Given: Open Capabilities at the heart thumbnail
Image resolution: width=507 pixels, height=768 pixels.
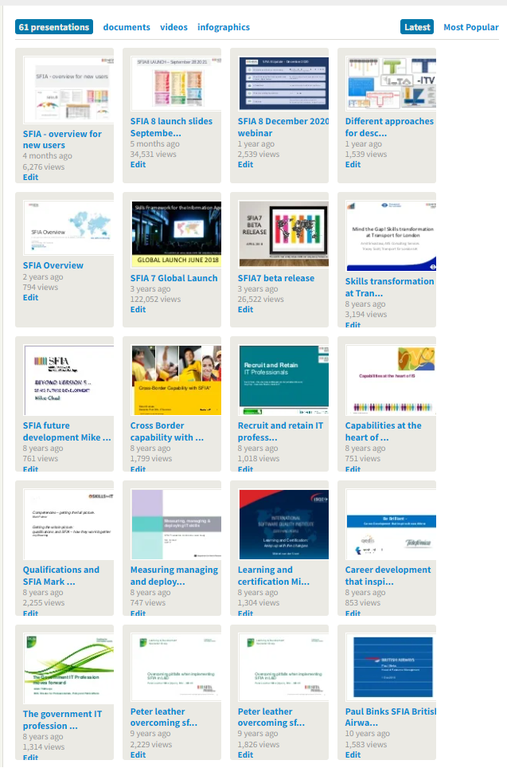Looking at the screenshot, I should [x=391, y=380].
